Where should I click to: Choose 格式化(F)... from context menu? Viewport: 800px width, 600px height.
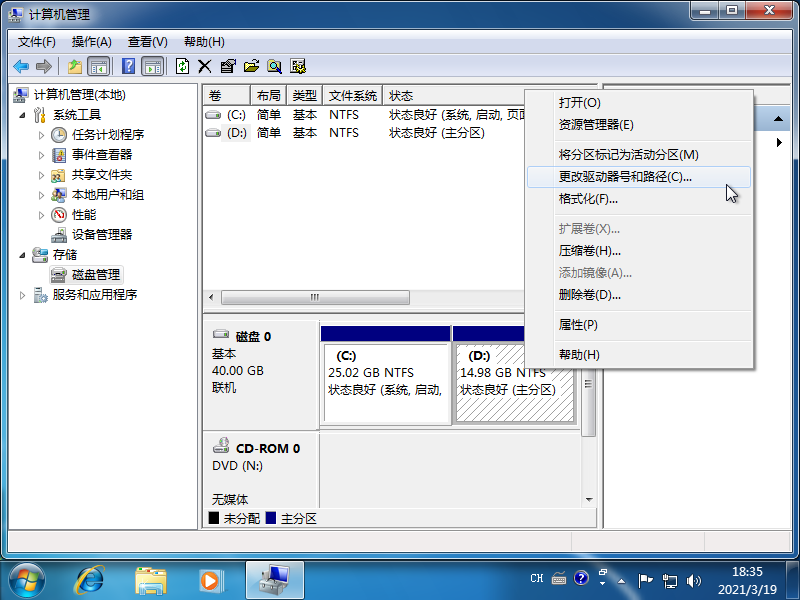[x=639, y=199]
